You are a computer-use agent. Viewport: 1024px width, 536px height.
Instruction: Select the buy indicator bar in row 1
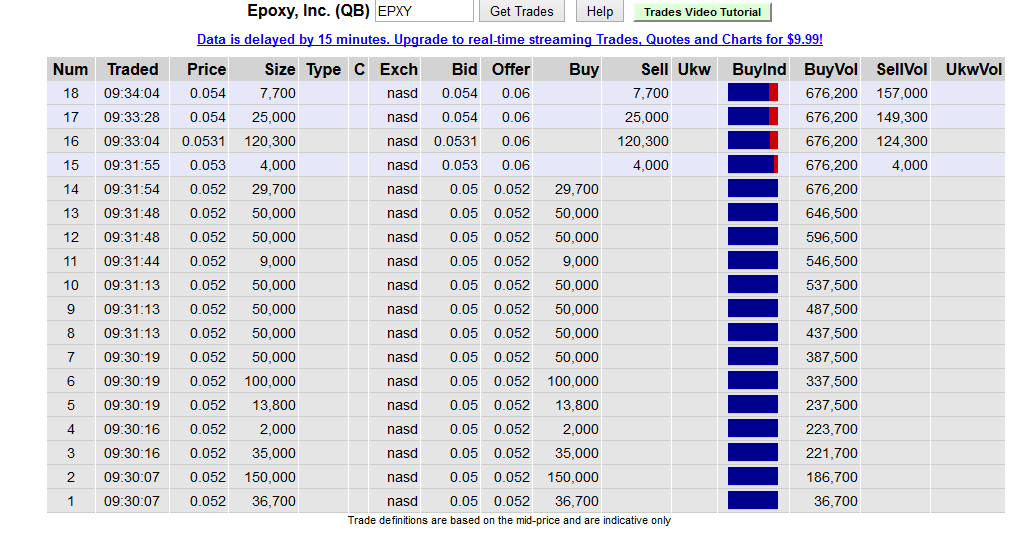[753, 501]
